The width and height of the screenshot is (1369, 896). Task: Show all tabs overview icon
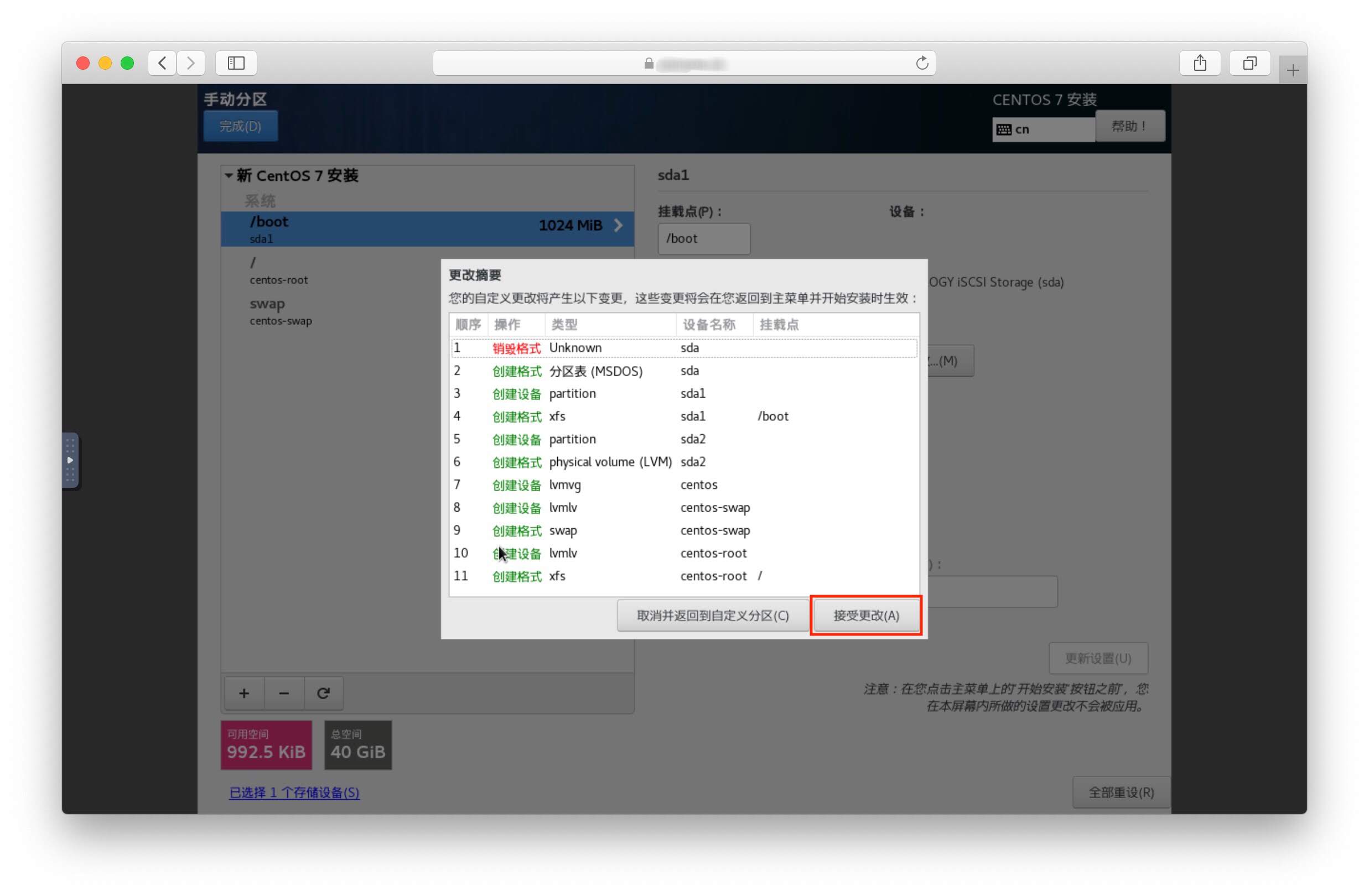(x=1249, y=62)
